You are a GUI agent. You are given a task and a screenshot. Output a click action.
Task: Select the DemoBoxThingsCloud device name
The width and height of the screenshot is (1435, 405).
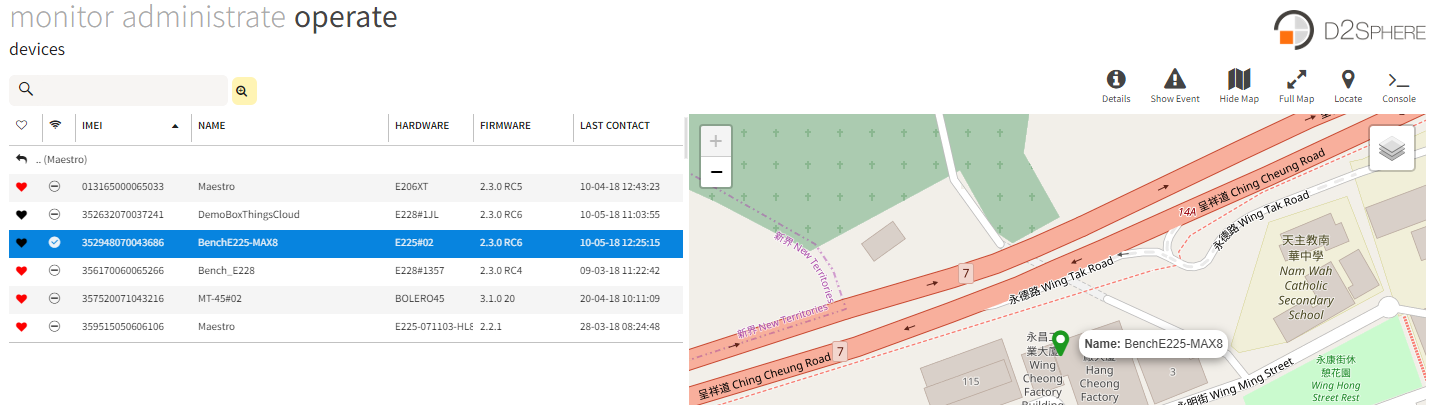pyautogui.click(x=248, y=215)
